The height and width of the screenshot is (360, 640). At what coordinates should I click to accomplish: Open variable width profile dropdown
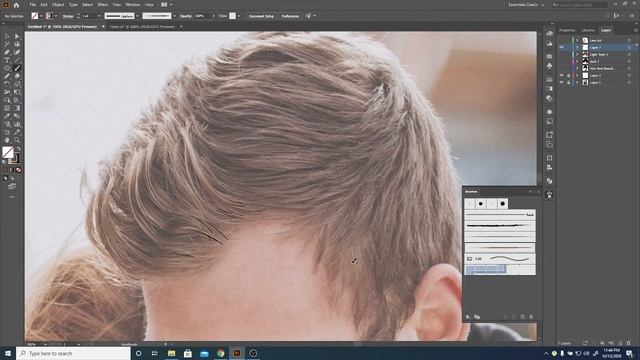coord(137,16)
